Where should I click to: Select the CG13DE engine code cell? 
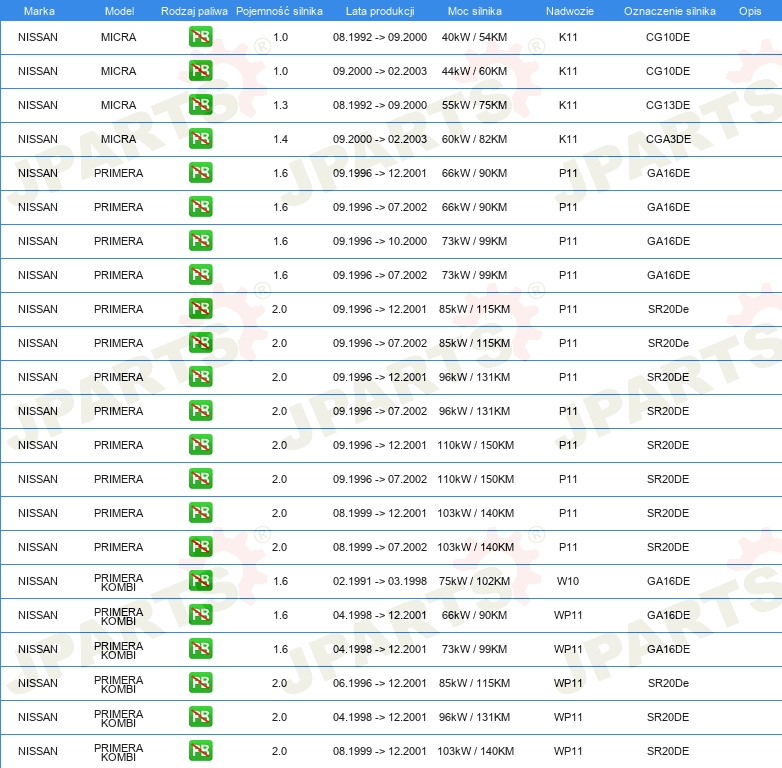click(668, 105)
